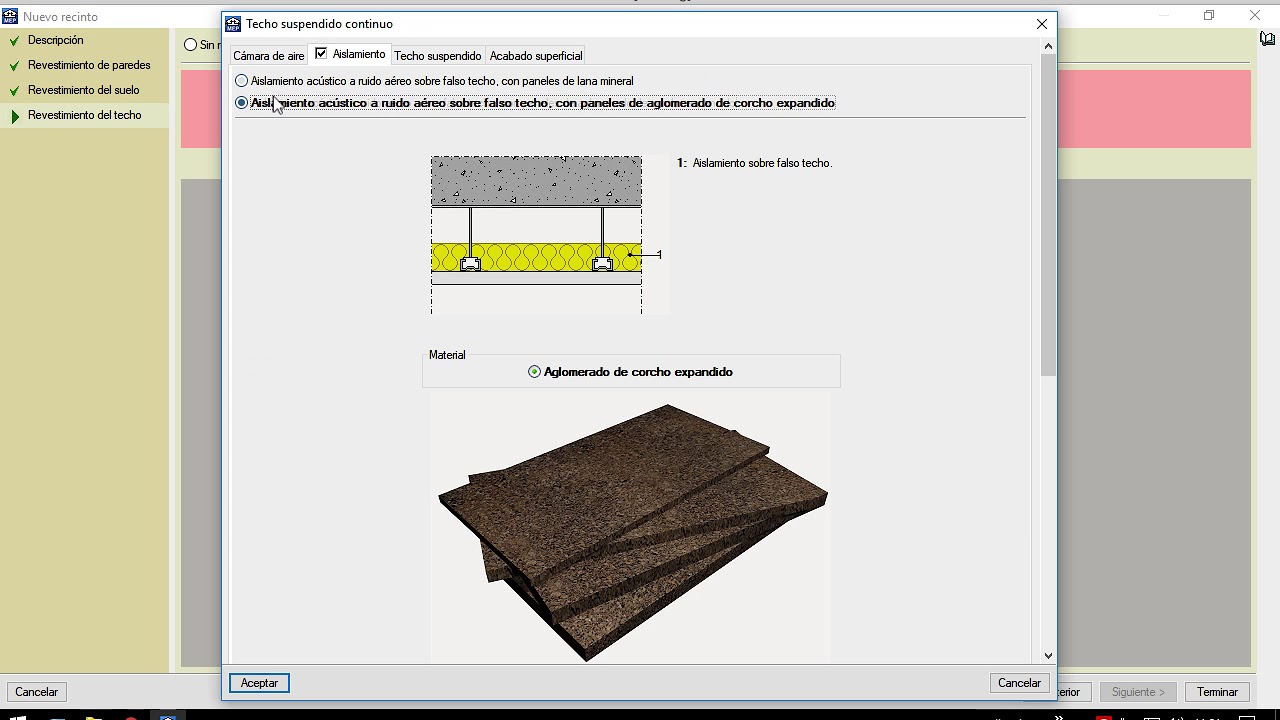Go to Revestimiento de paredes step
The width and height of the screenshot is (1280, 720).
point(89,65)
